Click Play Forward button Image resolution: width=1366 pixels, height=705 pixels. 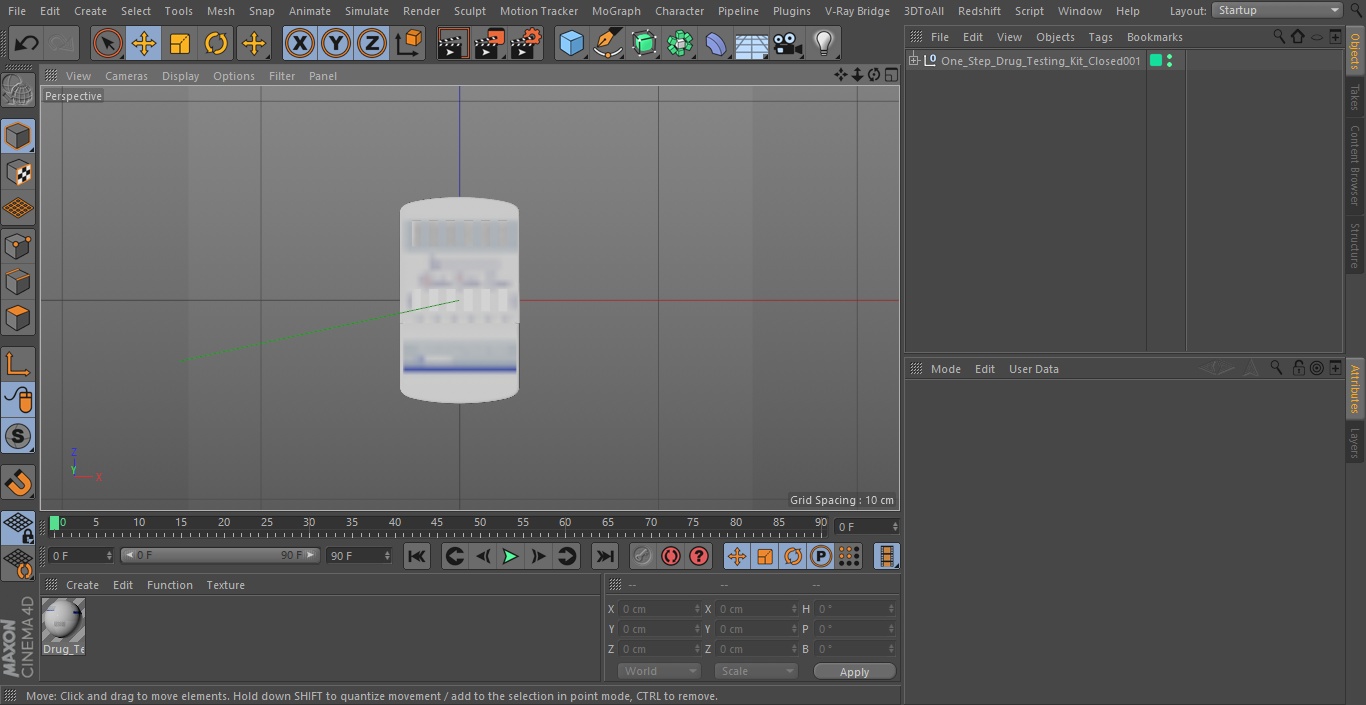pos(510,556)
